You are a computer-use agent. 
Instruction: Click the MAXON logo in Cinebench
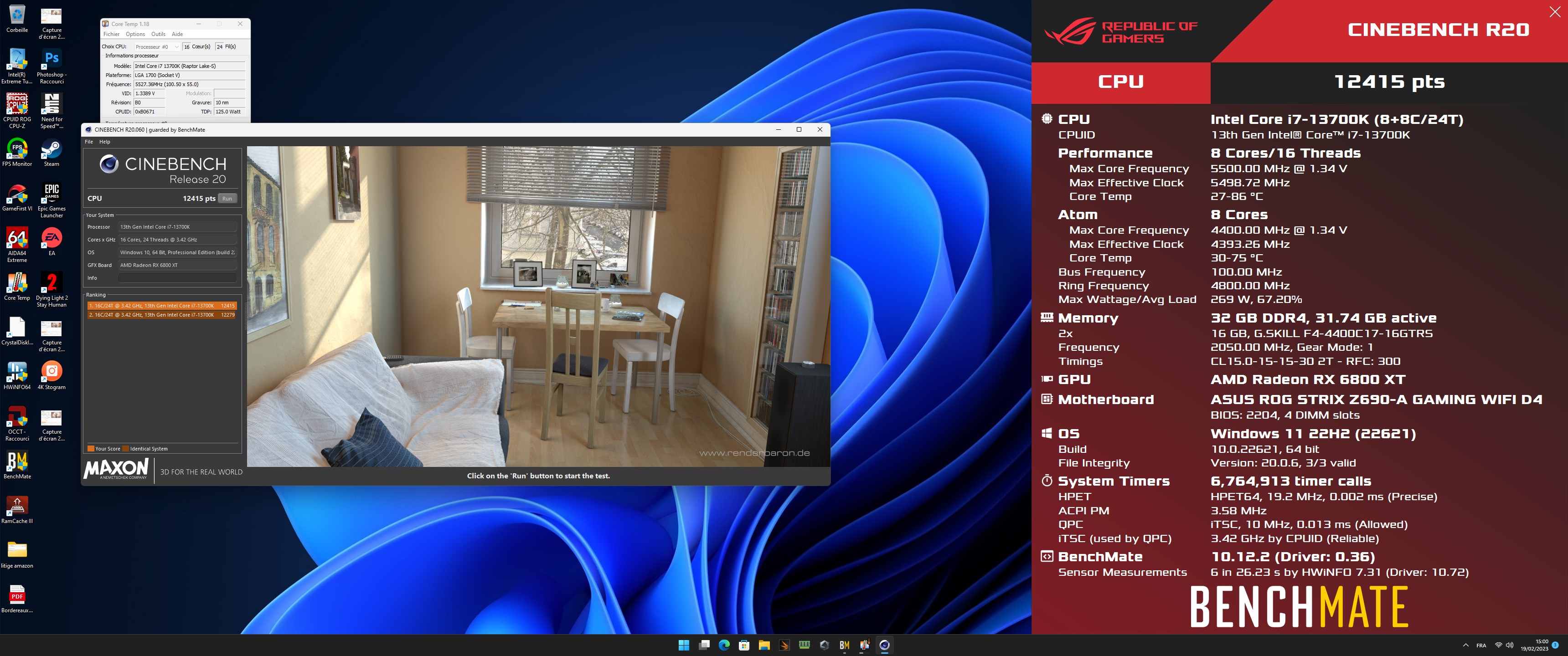pyautogui.click(x=116, y=469)
